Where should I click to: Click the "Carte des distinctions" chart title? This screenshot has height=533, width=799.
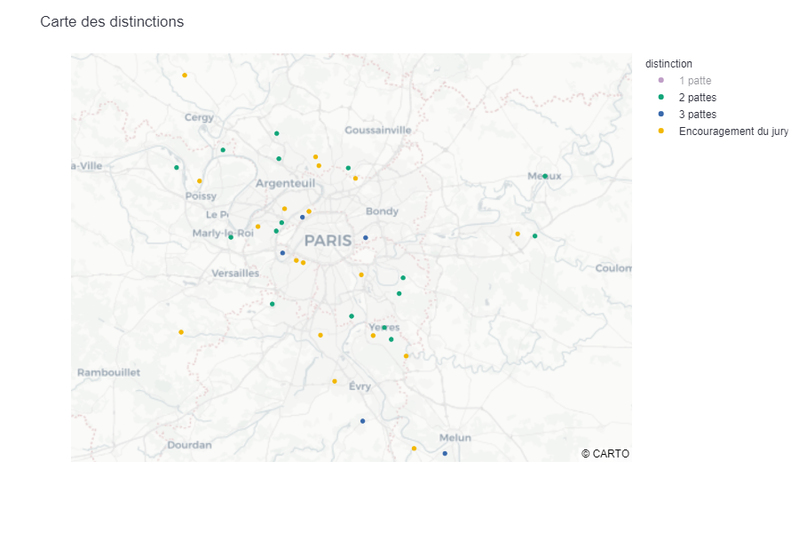click(112, 22)
